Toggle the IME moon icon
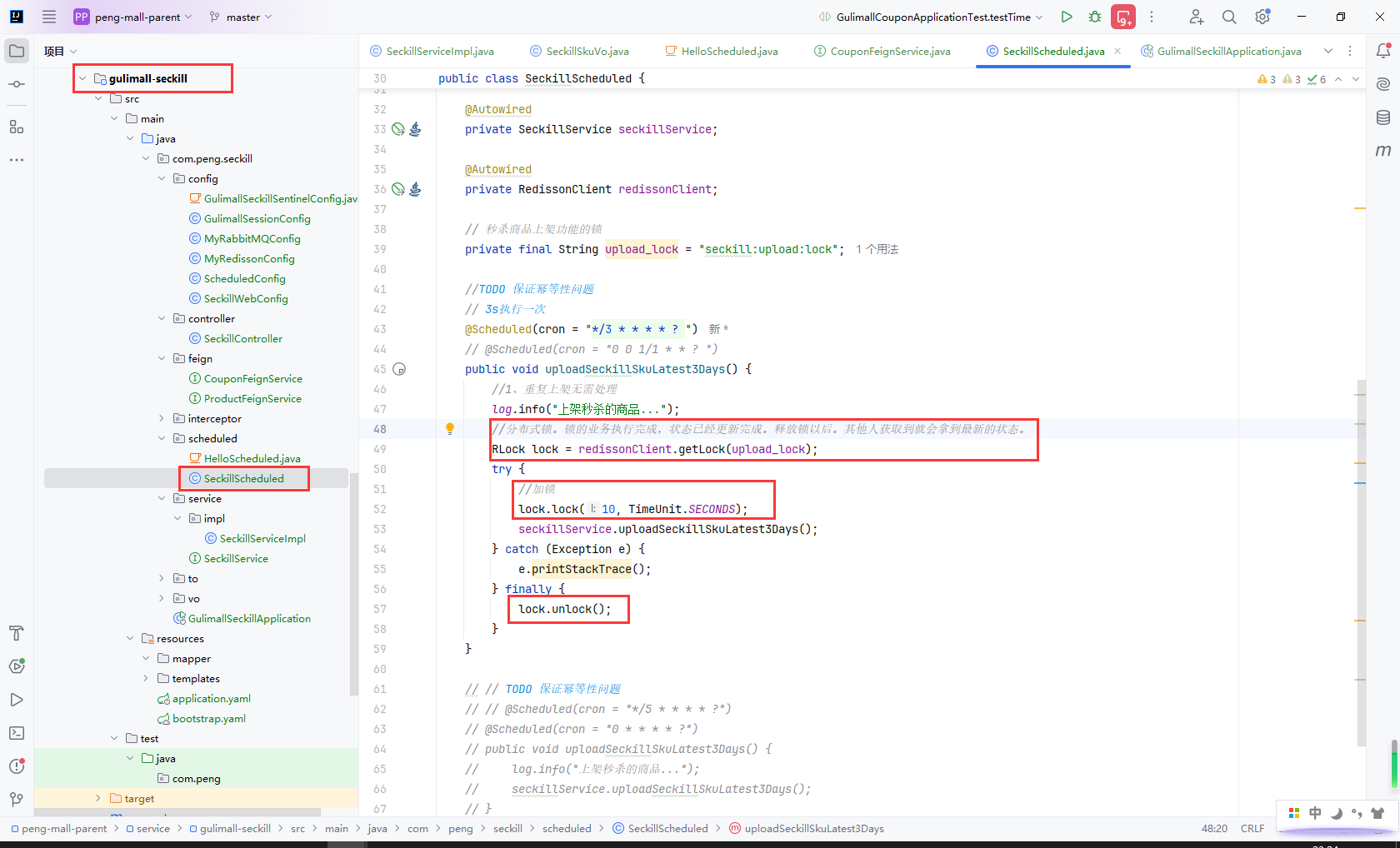 click(1336, 813)
